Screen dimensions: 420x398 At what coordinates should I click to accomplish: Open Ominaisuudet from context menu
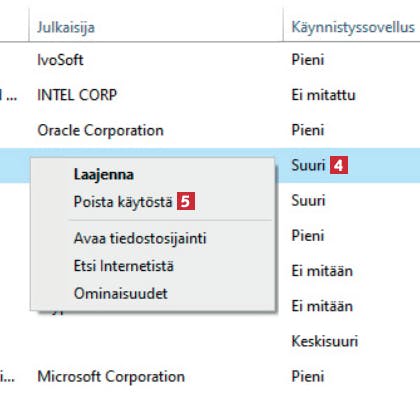pyautogui.click(x=121, y=293)
